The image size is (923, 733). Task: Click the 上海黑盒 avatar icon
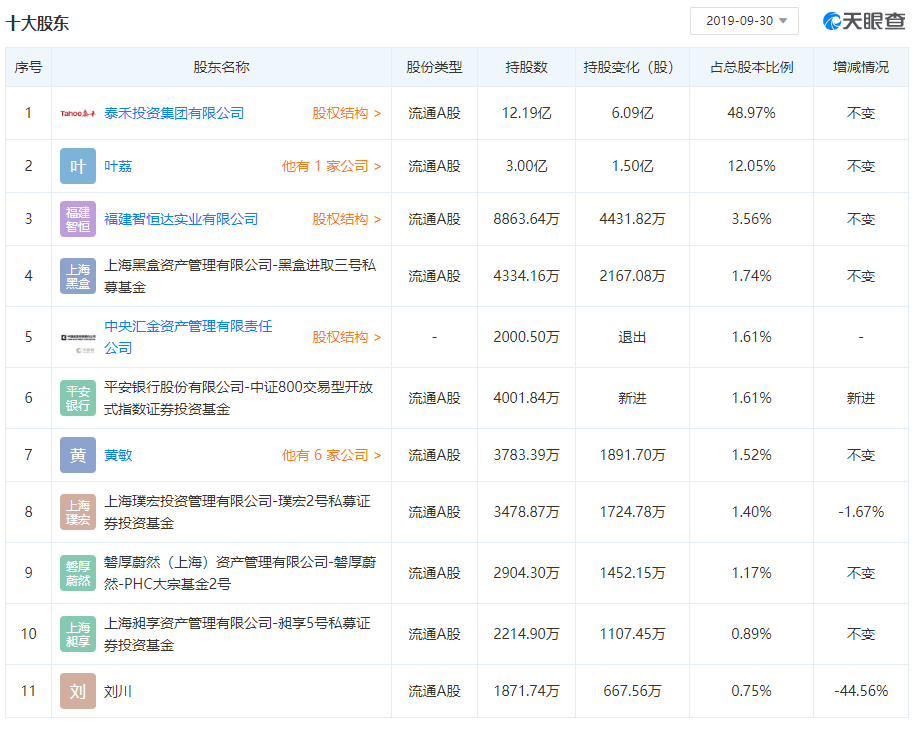pos(78,276)
